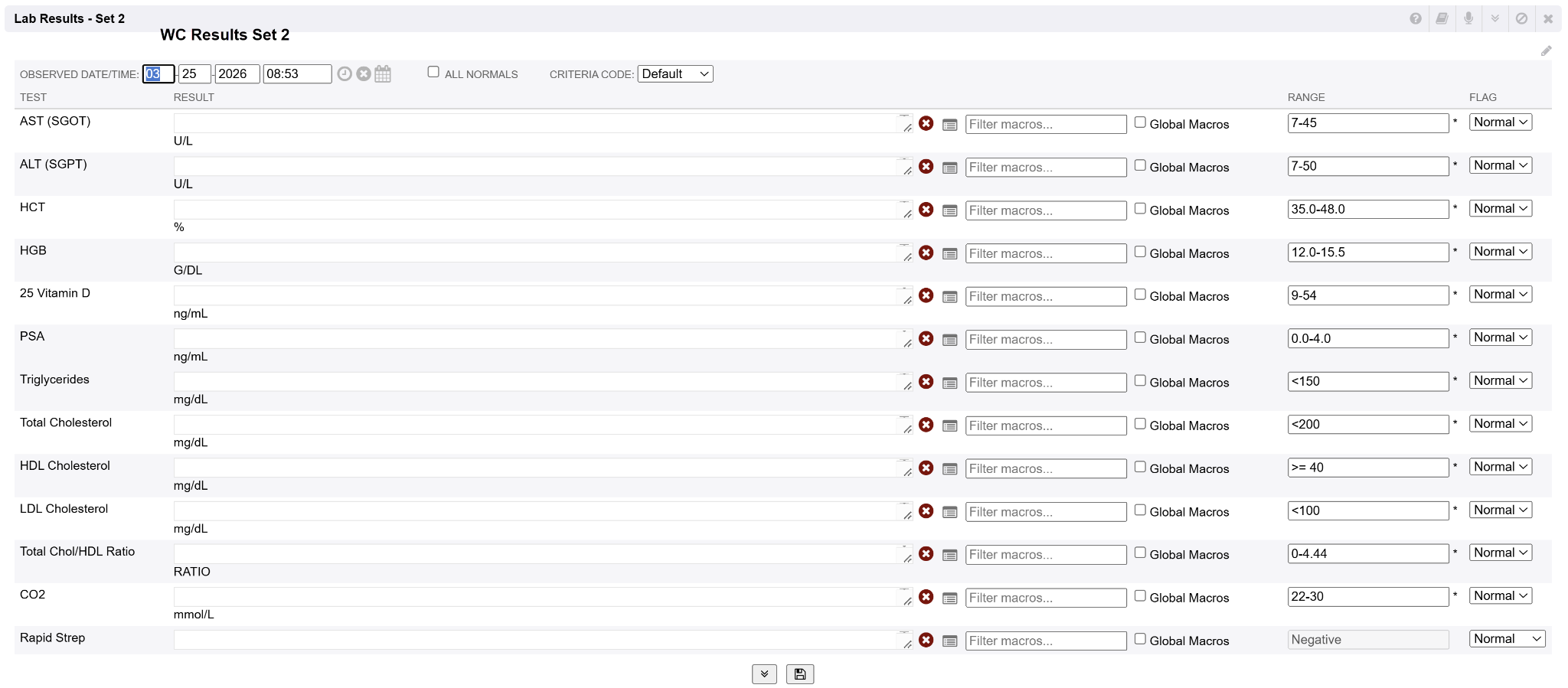Click the pencil edit icon at top right

pyautogui.click(x=1546, y=51)
